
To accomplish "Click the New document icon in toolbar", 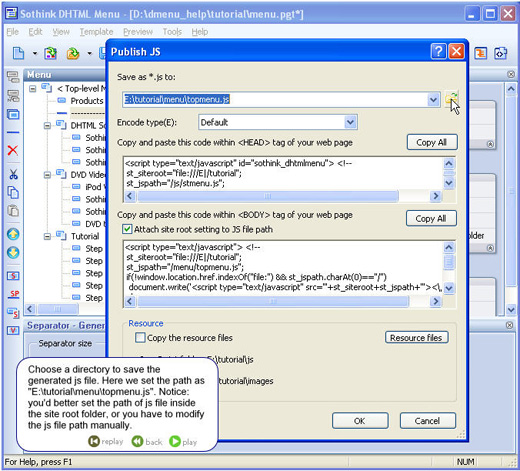I will (18, 53).
